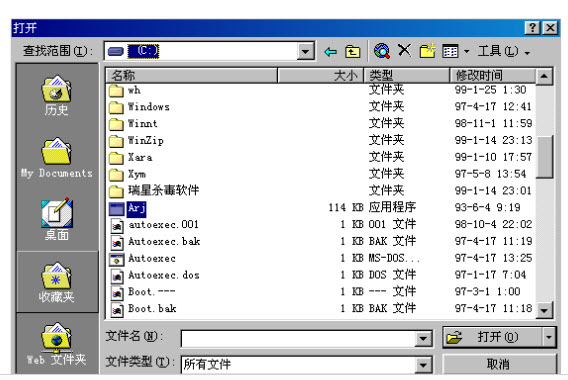This screenshot has width=568, height=380.
Task: Click the 98-10-4 22:02 date cell
Action: [x=493, y=224]
